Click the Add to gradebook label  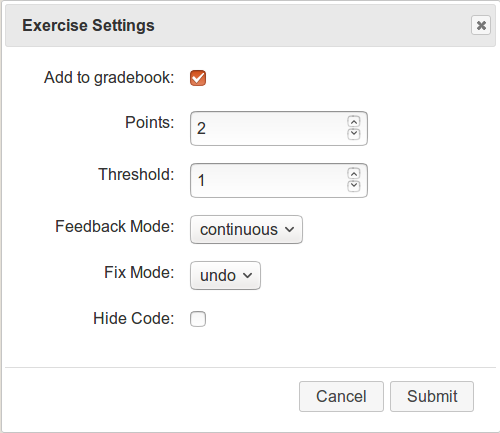point(109,78)
